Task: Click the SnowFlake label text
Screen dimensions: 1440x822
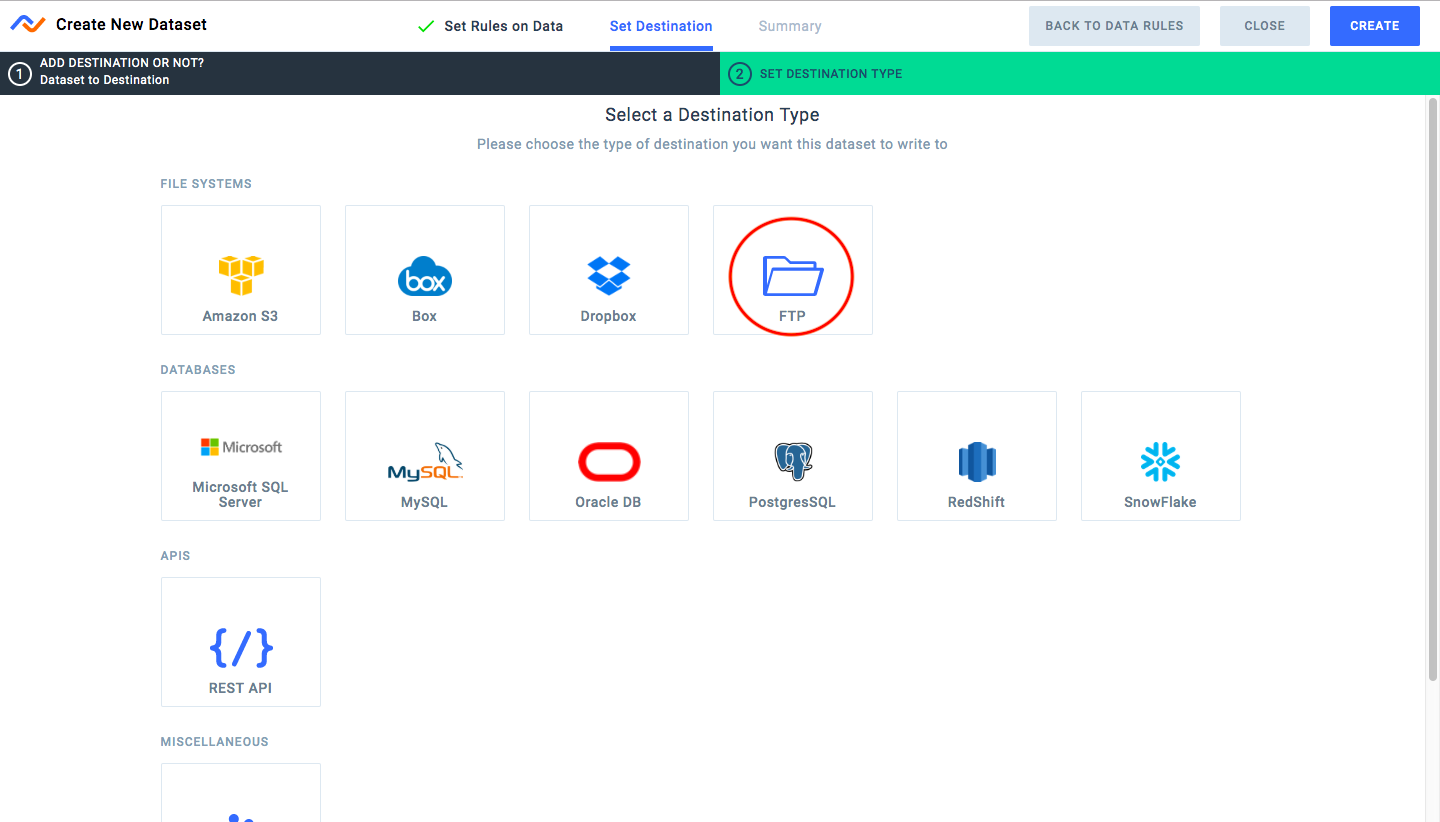Action: [x=1161, y=502]
